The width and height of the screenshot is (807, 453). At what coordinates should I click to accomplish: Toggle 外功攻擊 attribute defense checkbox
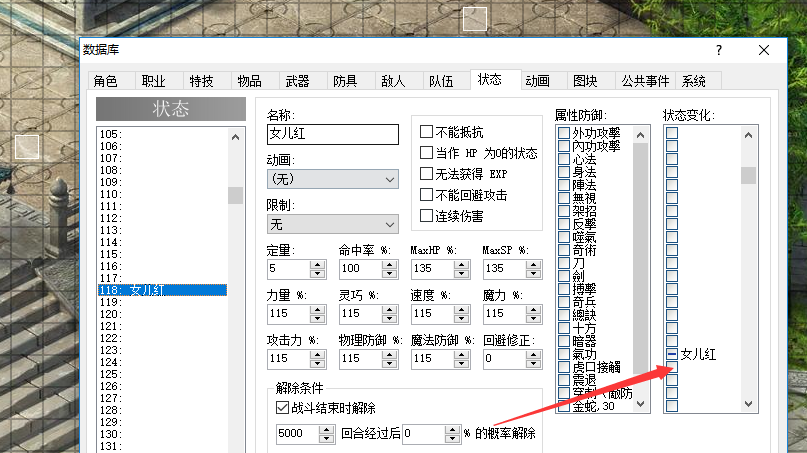(564, 133)
